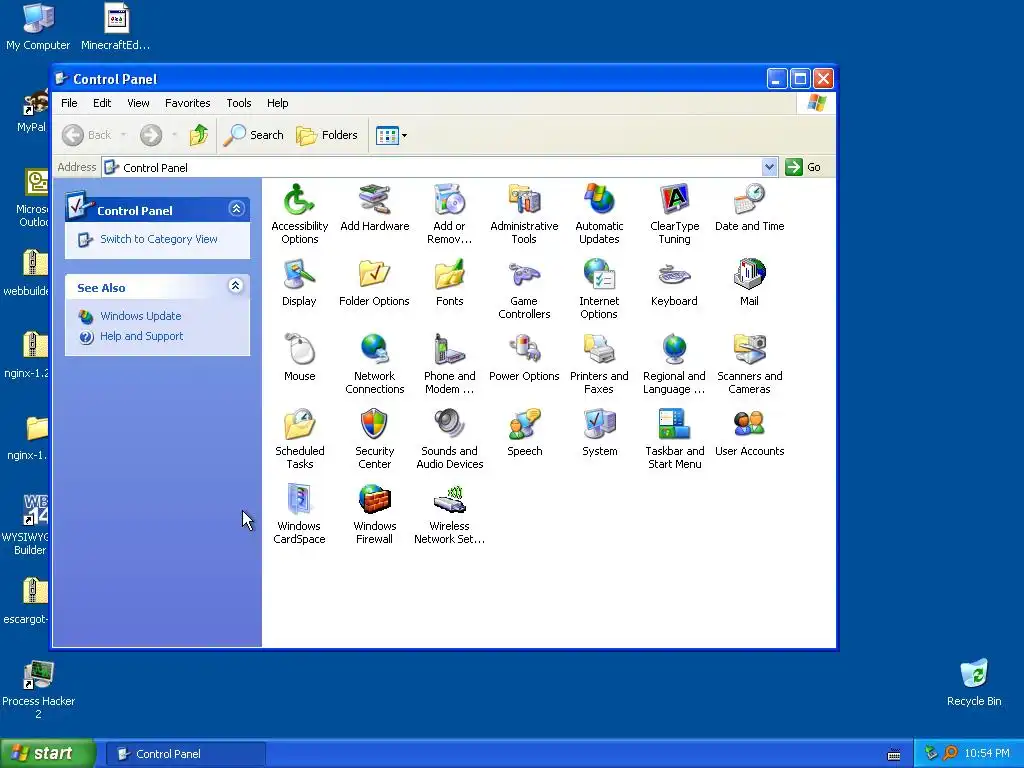1024x768 pixels.
Task: Click the Windows Update link
Action: pos(140,316)
